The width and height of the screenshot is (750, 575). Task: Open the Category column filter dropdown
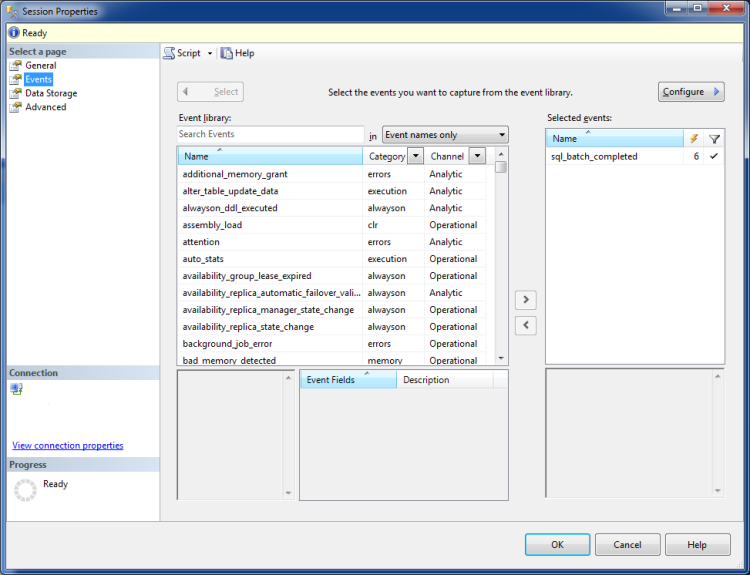(416, 156)
